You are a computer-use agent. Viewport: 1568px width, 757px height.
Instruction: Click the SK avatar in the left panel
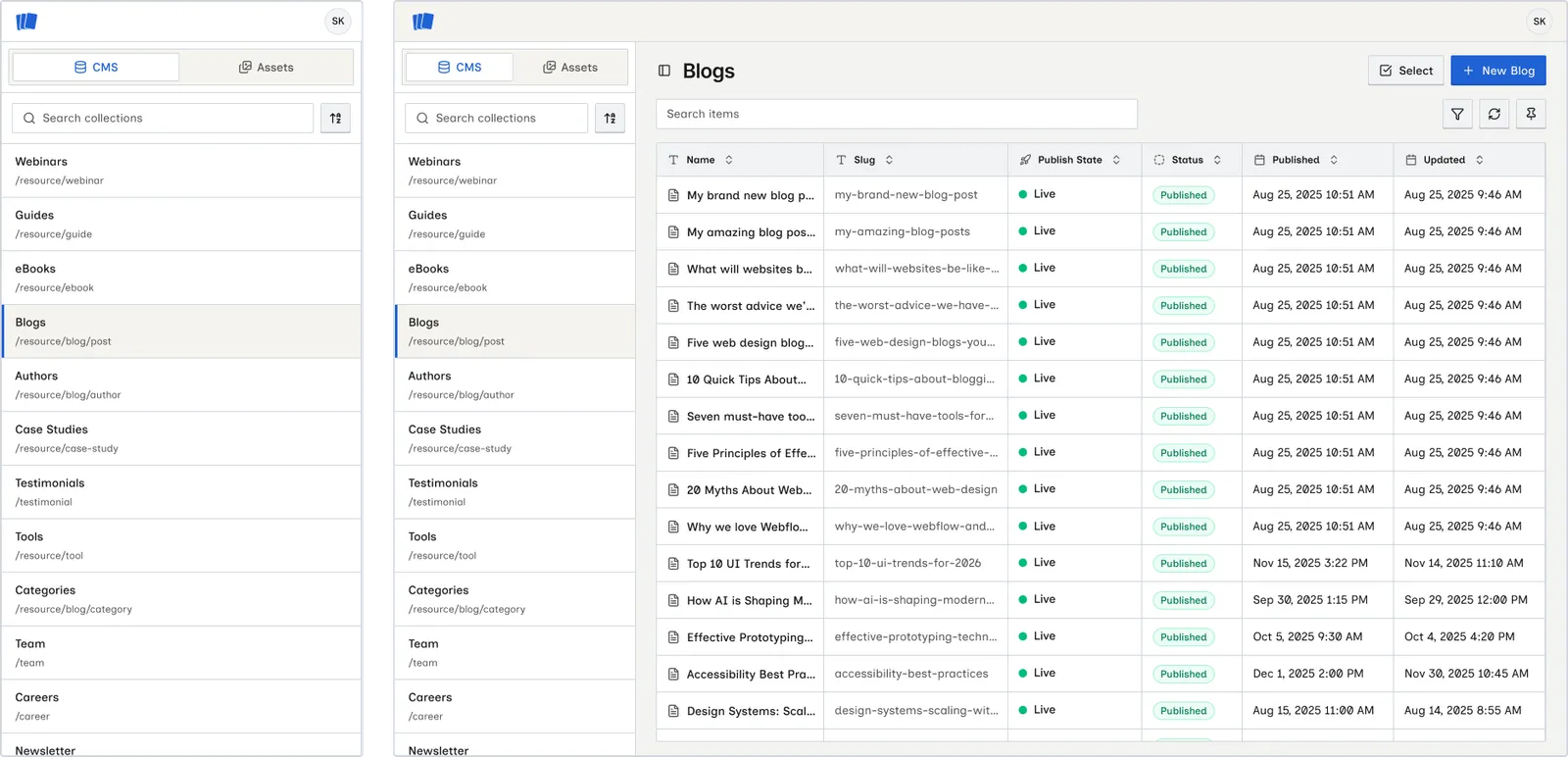click(x=338, y=21)
